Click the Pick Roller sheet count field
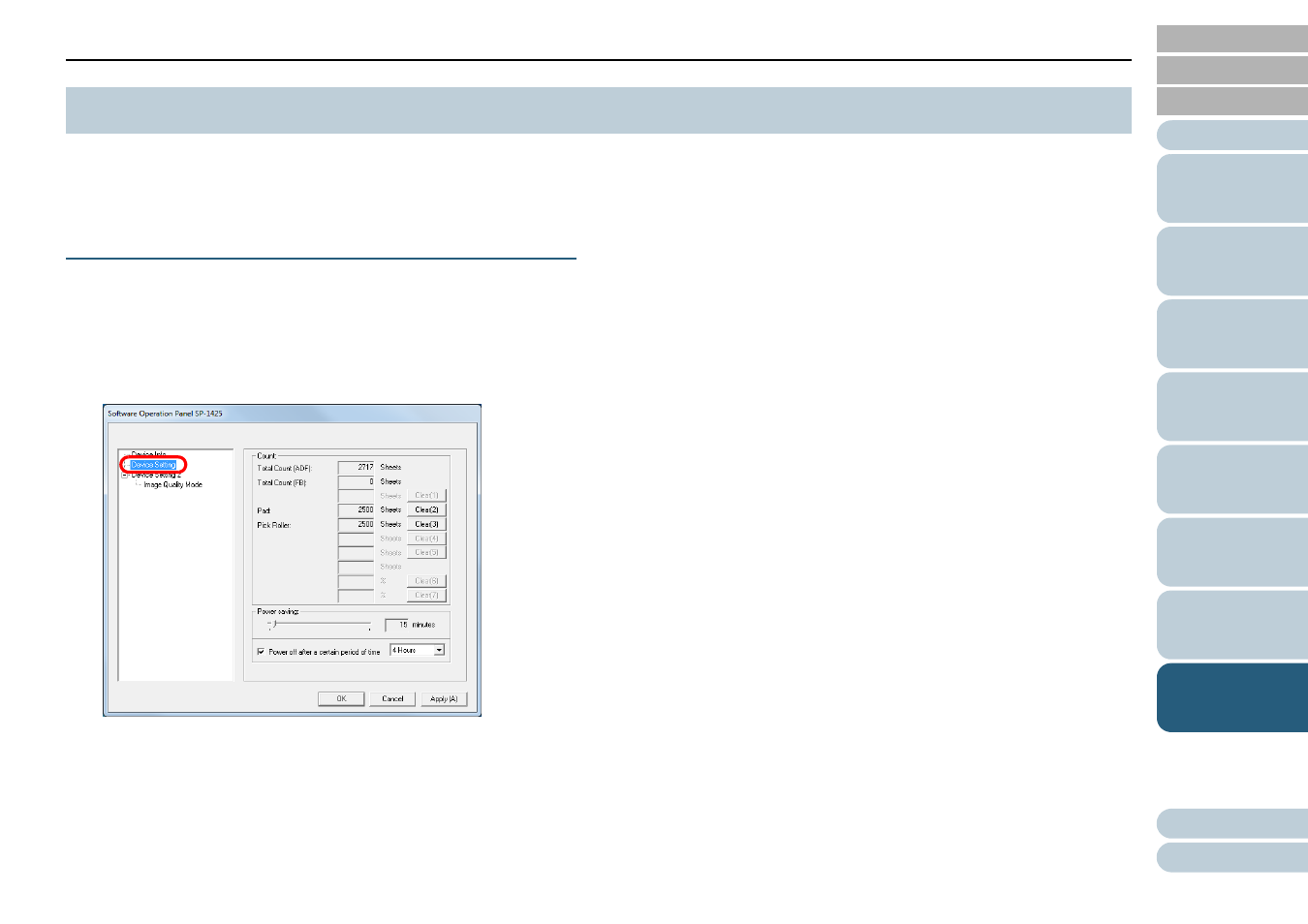Screen dimensions: 1308x924 [x=356, y=525]
